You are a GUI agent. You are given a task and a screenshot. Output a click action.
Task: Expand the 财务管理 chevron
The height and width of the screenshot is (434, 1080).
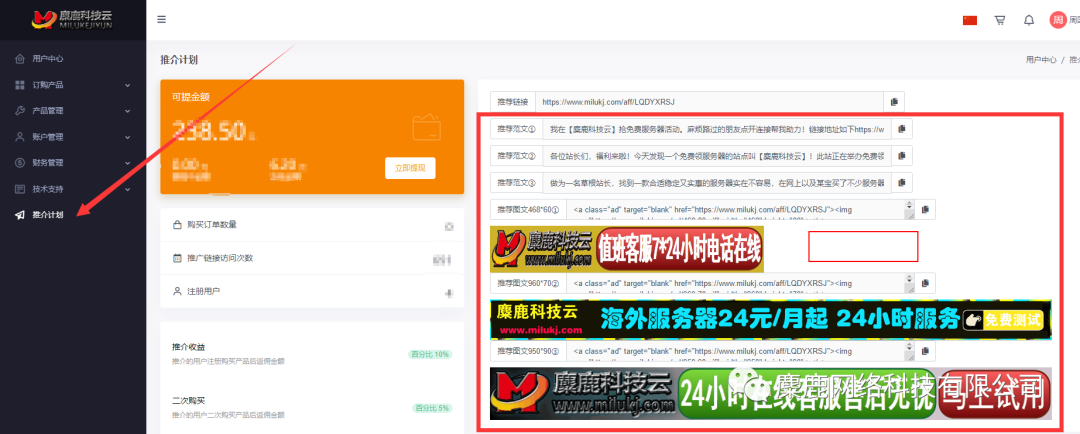pyautogui.click(x=127, y=163)
